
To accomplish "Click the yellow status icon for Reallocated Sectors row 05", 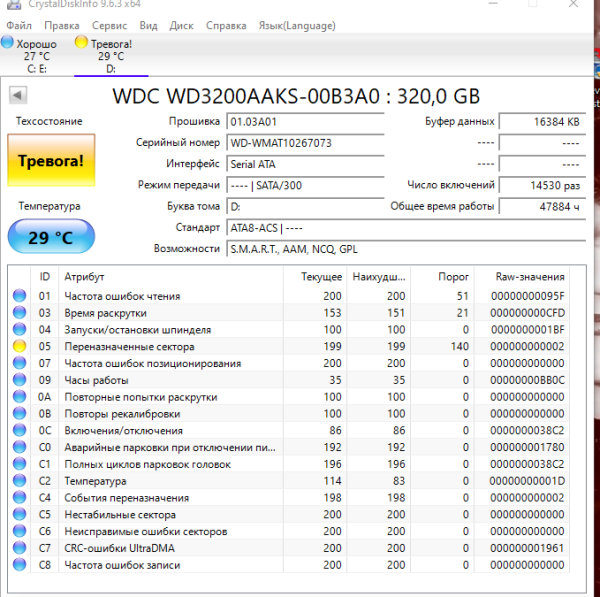I will click(19, 346).
